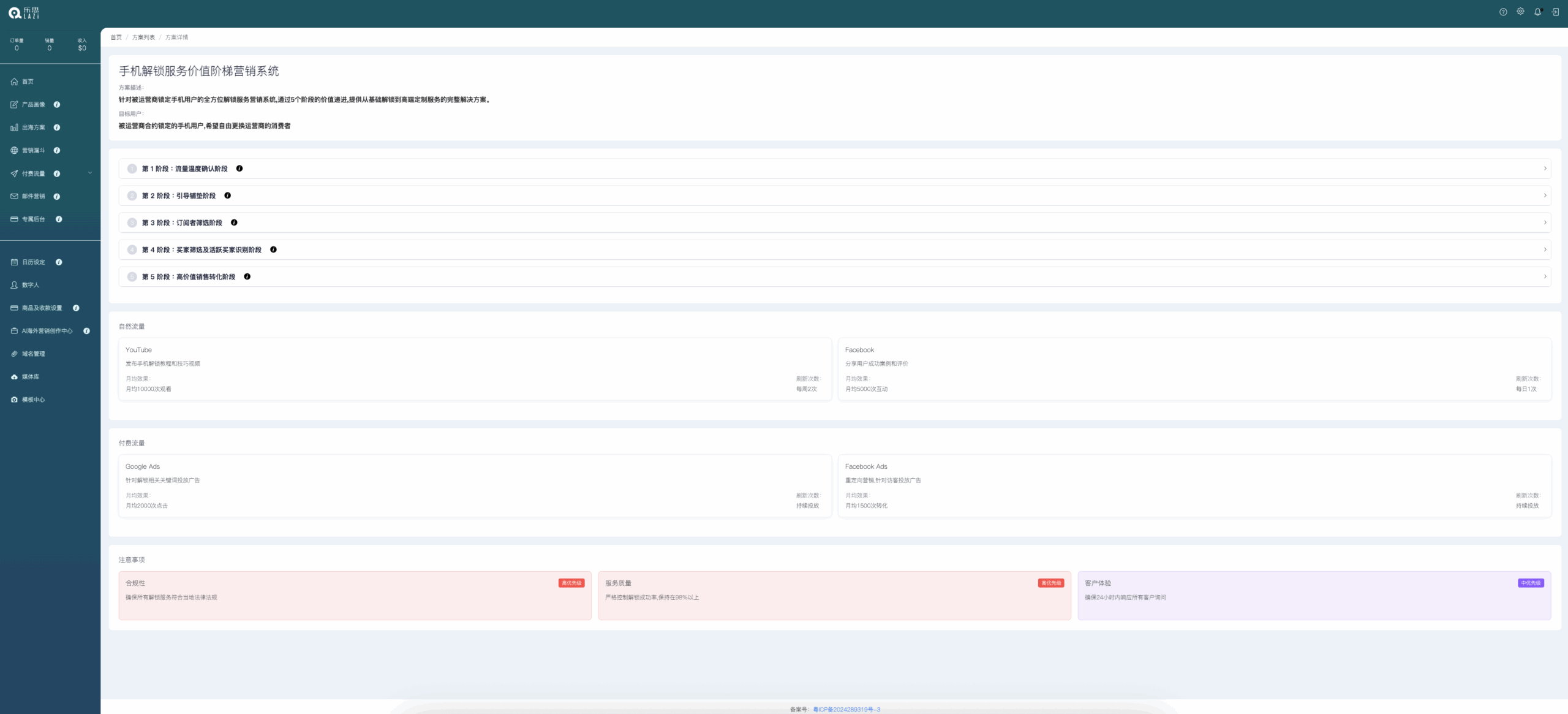1568x714 pixels.
Task: Click the camera icon for 模板中心
Action: click(14, 400)
